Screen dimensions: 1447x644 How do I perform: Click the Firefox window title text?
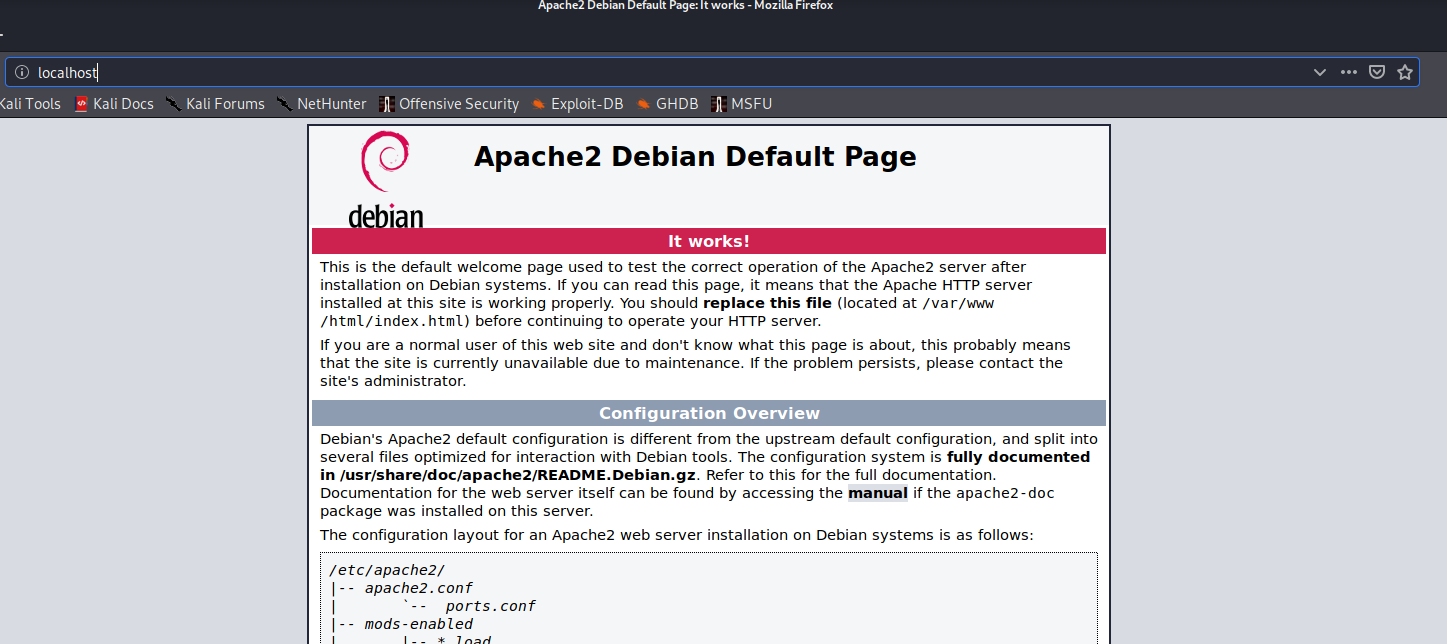pyautogui.click(x=685, y=6)
